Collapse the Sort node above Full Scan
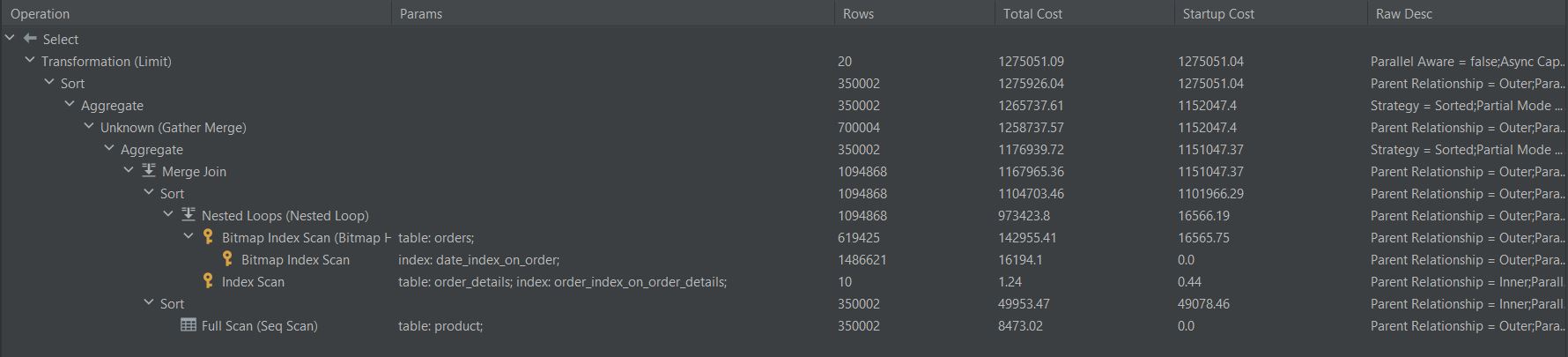 [149, 303]
